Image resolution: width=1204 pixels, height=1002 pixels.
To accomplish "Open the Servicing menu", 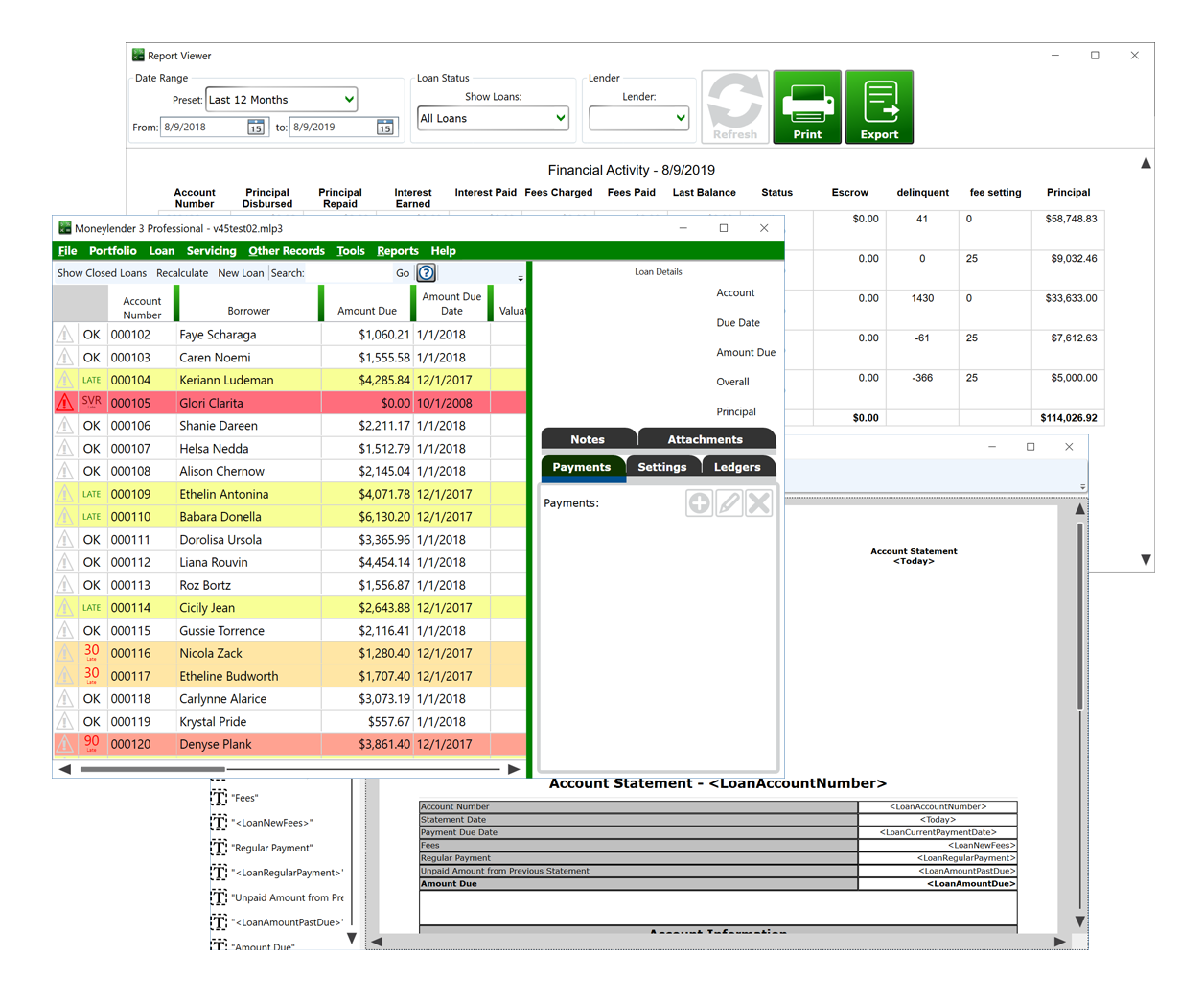I will click(211, 251).
